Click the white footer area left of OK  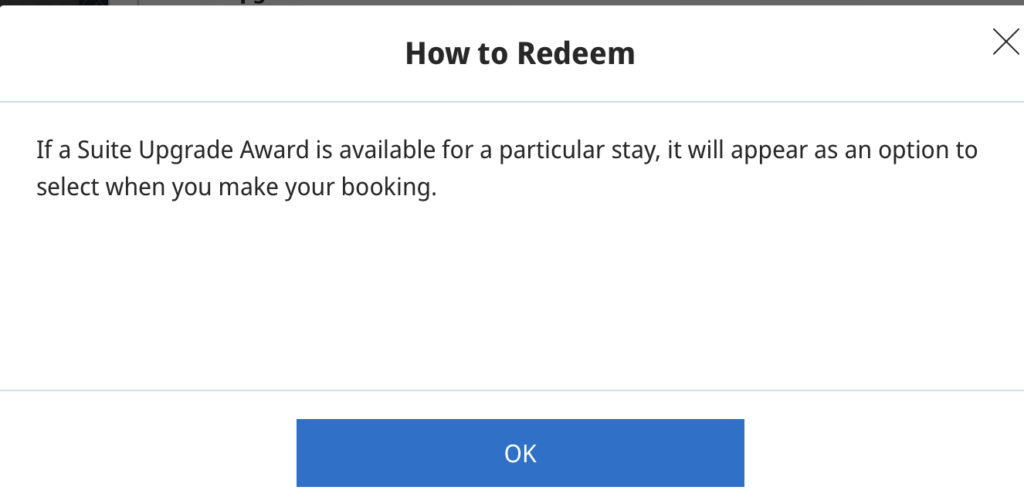[150, 452]
